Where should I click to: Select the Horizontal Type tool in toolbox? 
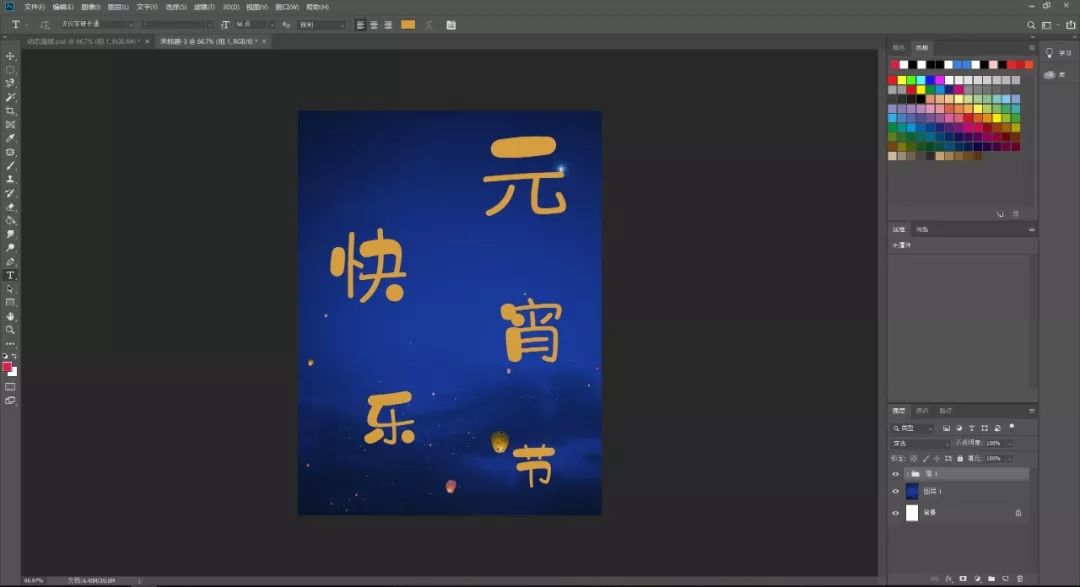tap(11, 275)
